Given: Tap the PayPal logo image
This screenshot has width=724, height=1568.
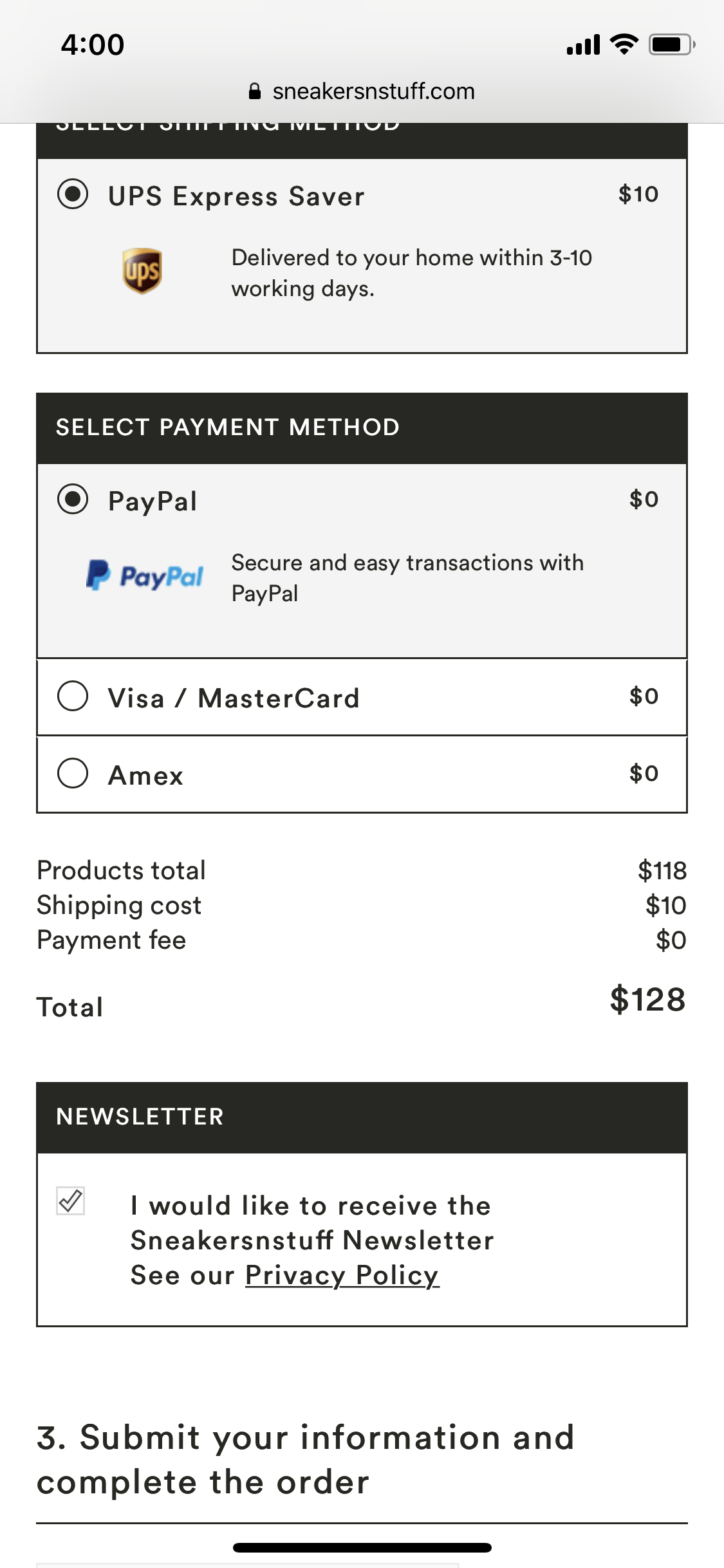Looking at the screenshot, I should click(x=145, y=575).
